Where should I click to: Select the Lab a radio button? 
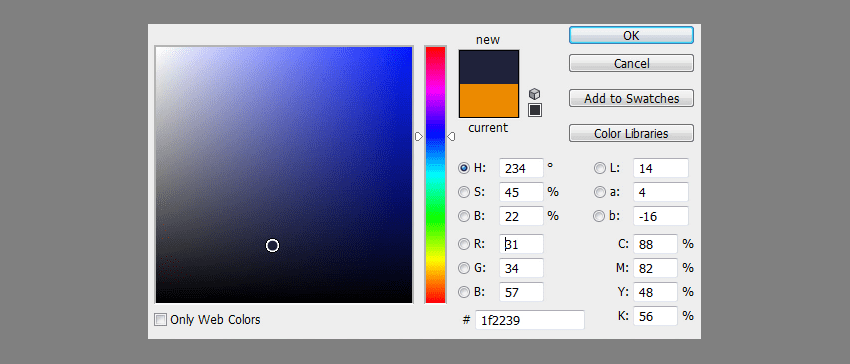(x=600, y=192)
